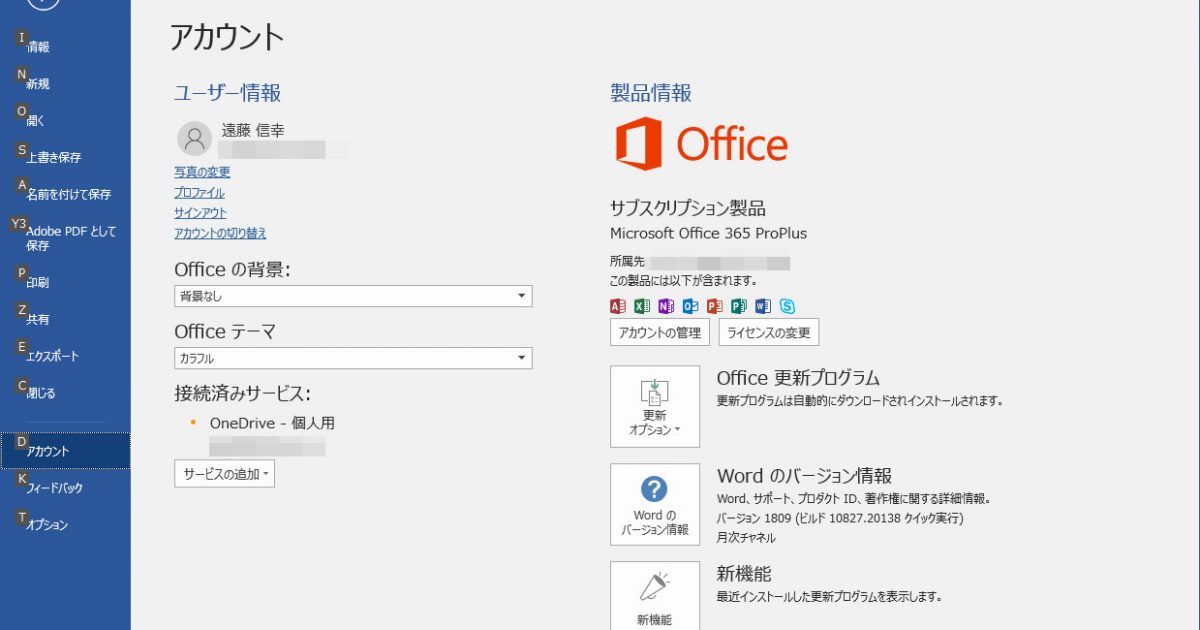Screen dimensions: 1200x630
Task: Click the Microsoft Office 365 ProPlus text
Action: [708, 233]
